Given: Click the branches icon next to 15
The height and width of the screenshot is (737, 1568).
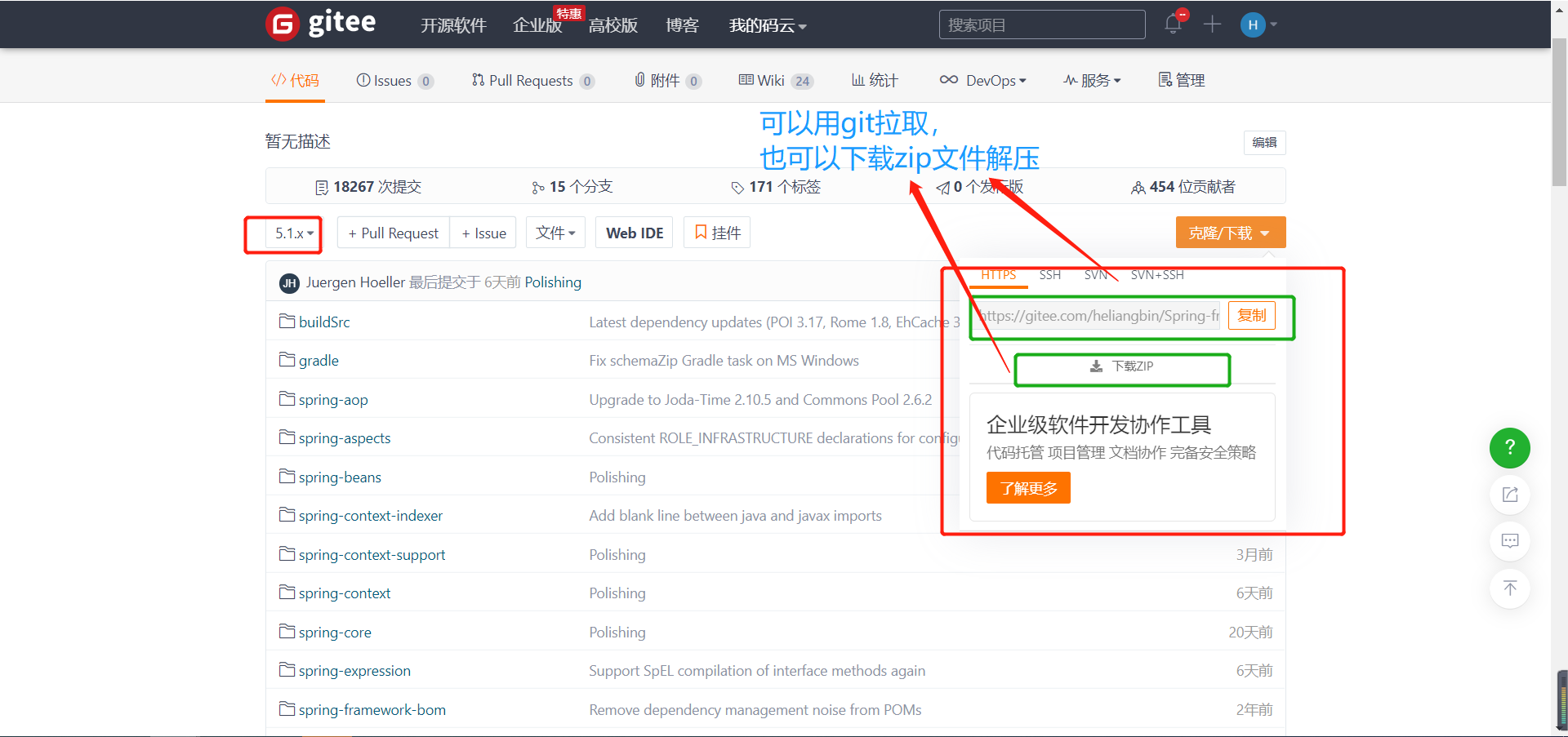Looking at the screenshot, I should click(537, 188).
